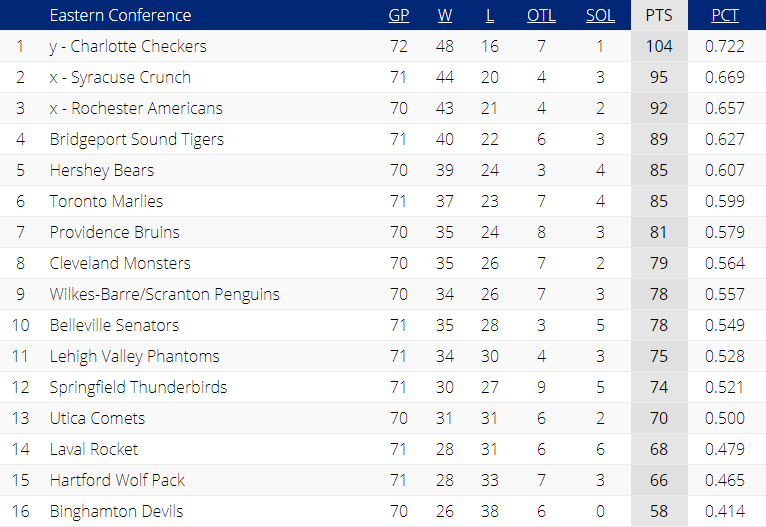Image resolution: width=766 pixels, height=527 pixels.
Task: Select the Rochester Americans row
Action: 383,108
